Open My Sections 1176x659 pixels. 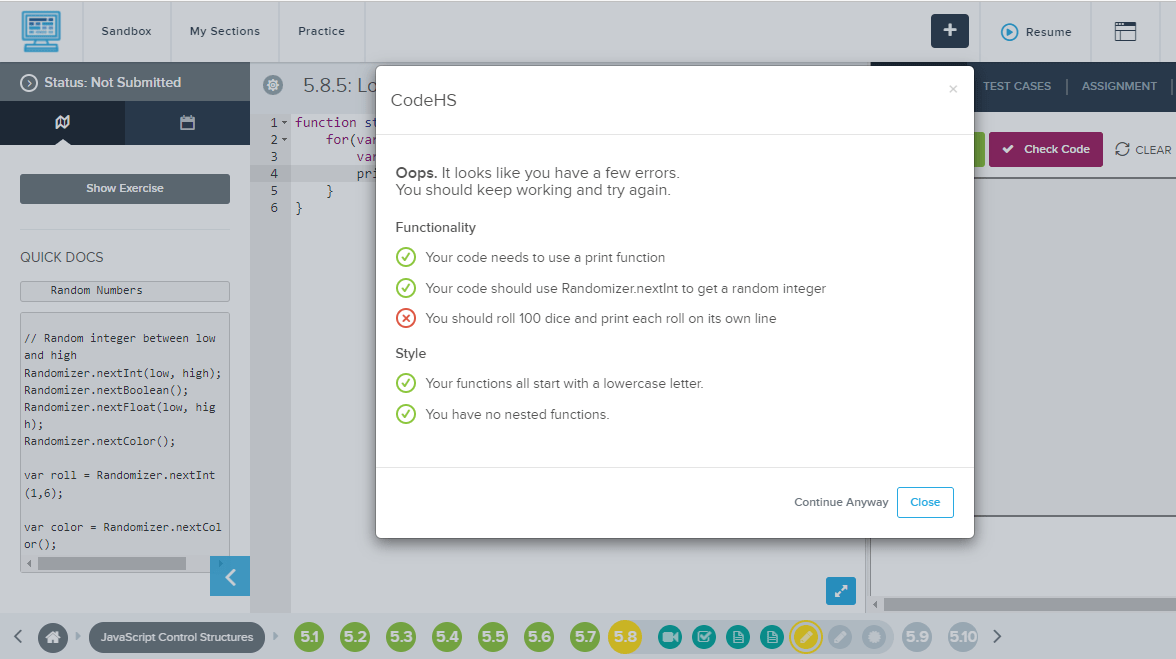point(224,31)
